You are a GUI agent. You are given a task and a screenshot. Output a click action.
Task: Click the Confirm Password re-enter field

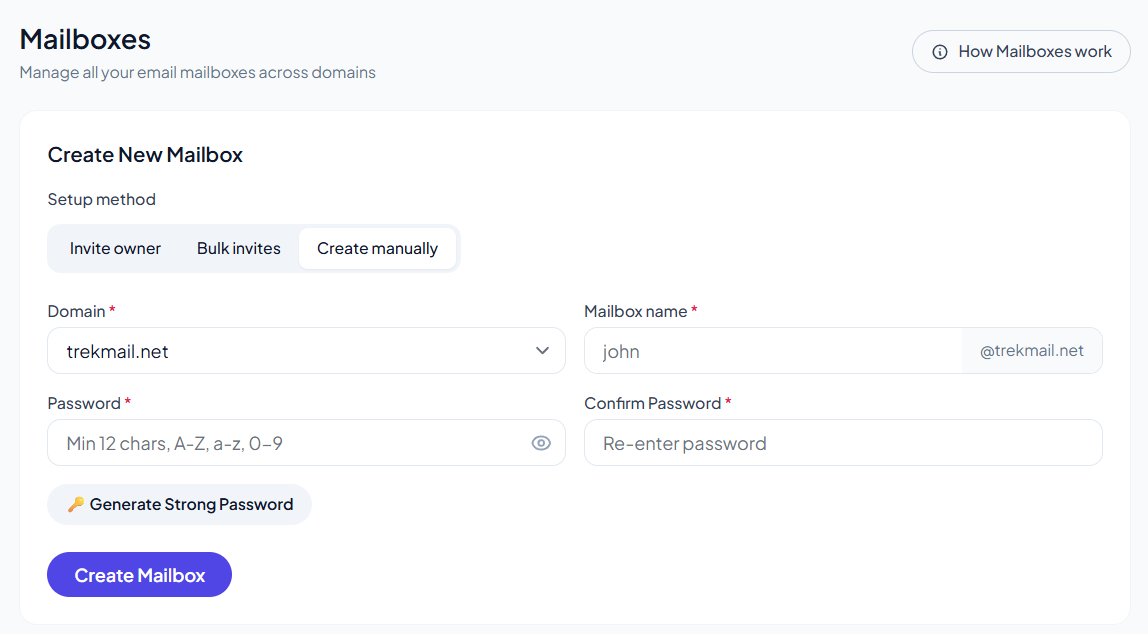pyautogui.click(x=843, y=442)
